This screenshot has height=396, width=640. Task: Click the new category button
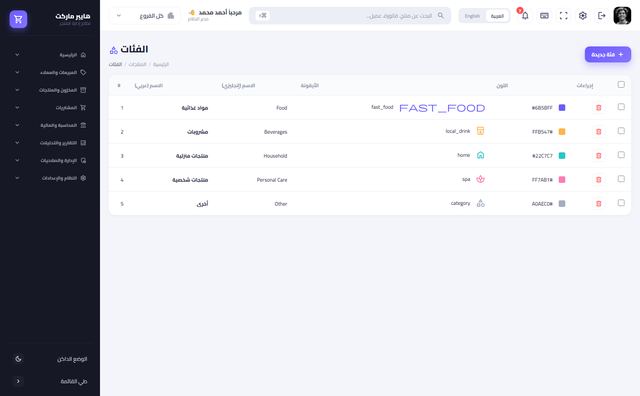[x=608, y=54]
